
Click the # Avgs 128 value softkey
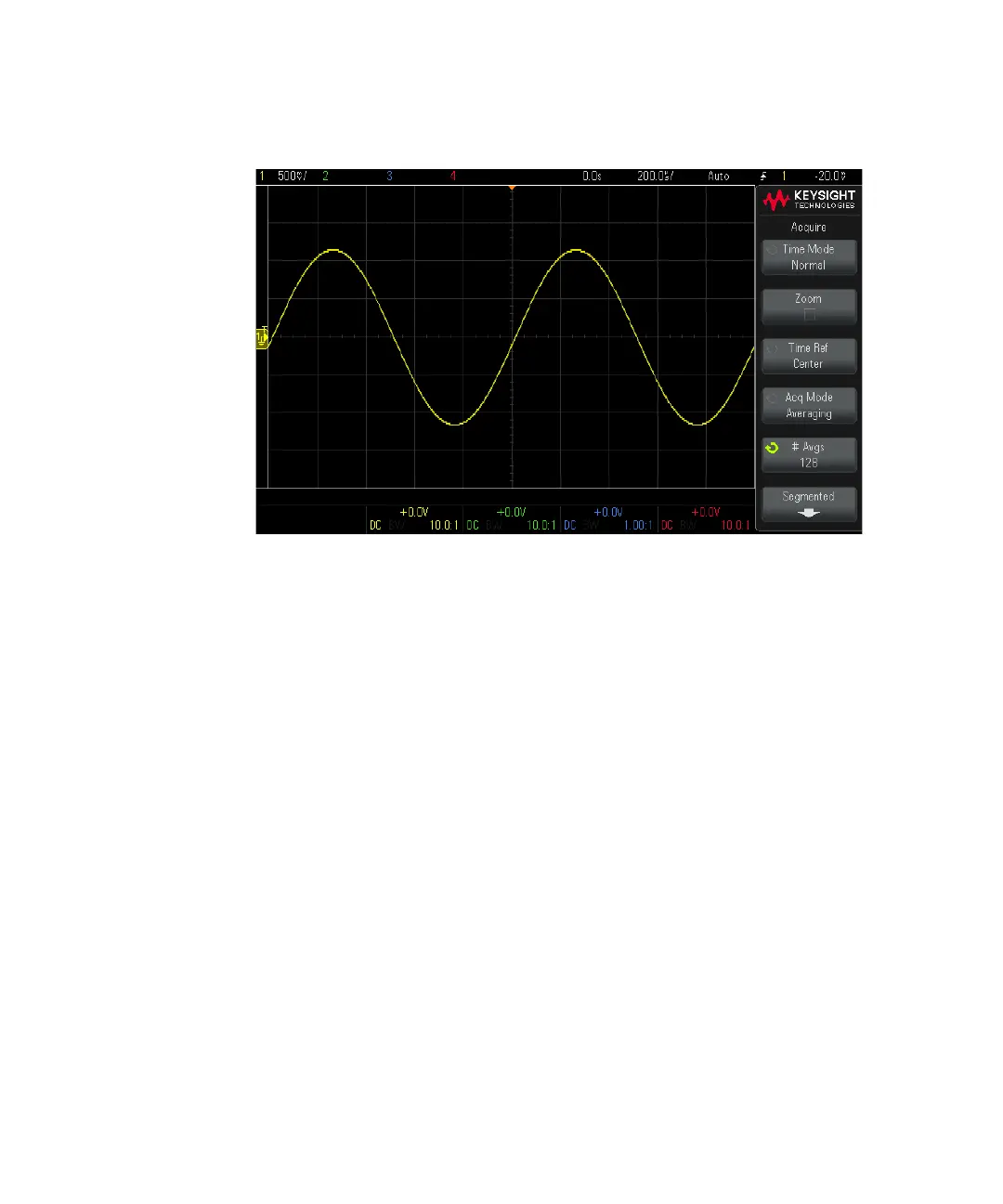click(x=809, y=455)
